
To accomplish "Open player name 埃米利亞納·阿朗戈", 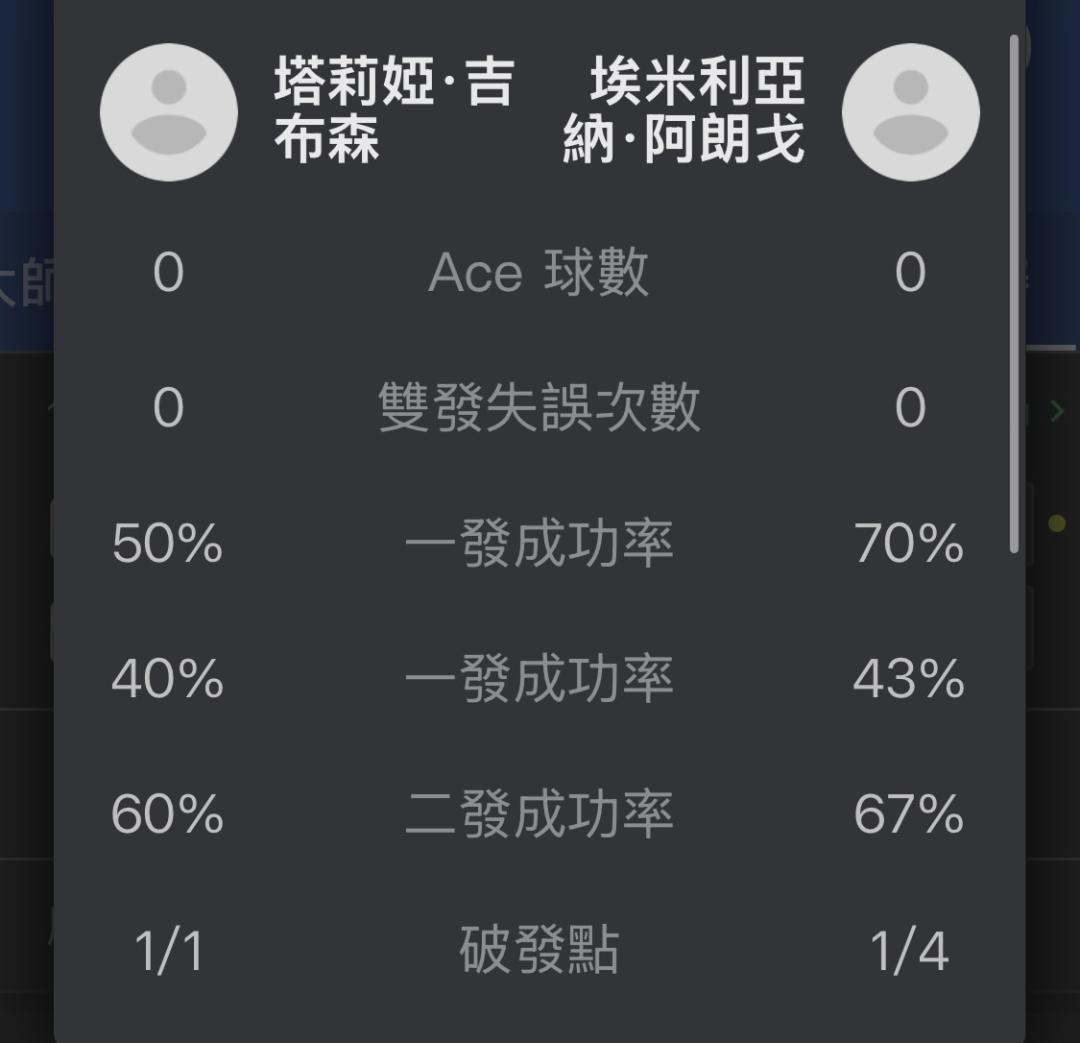I will click(x=685, y=112).
